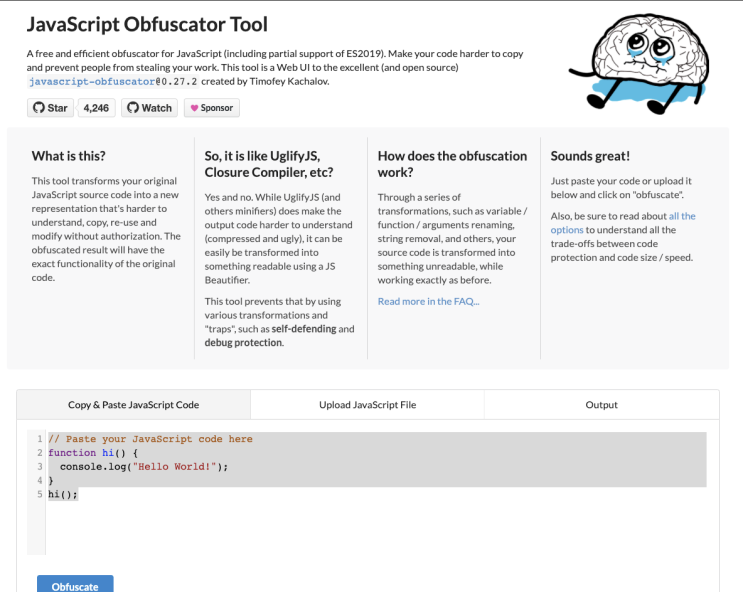Screen dimensions: 743x592
Task: Open the Output tab
Action: click(x=602, y=405)
